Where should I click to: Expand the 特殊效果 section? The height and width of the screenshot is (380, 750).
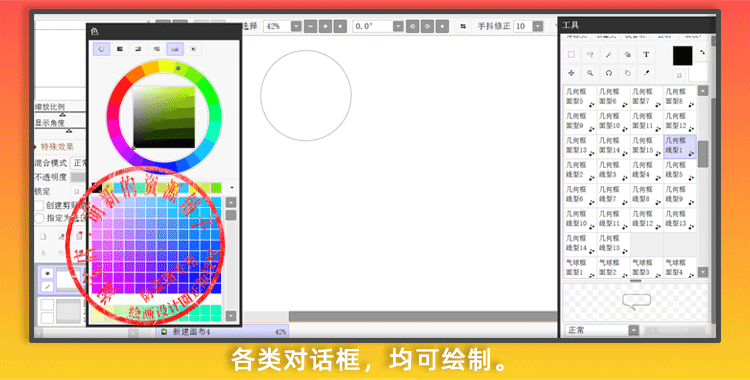tap(54, 147)
